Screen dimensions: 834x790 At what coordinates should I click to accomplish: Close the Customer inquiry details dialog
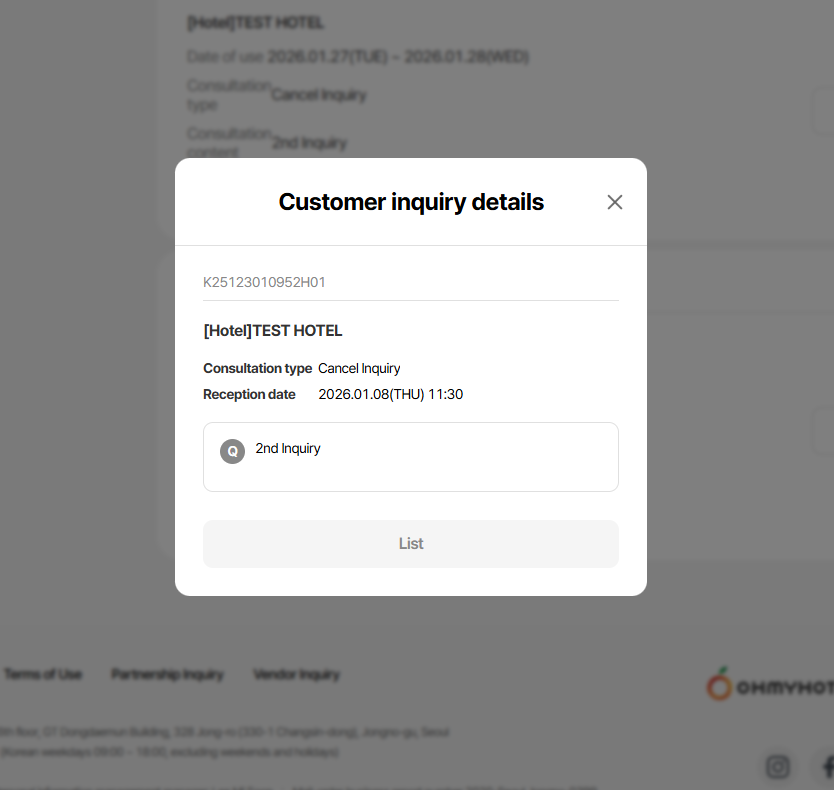click(x=615, y=202)
